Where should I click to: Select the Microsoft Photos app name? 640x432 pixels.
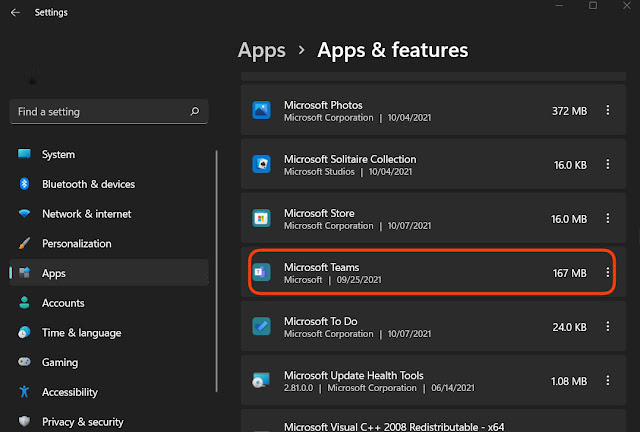tap(323, 105)
